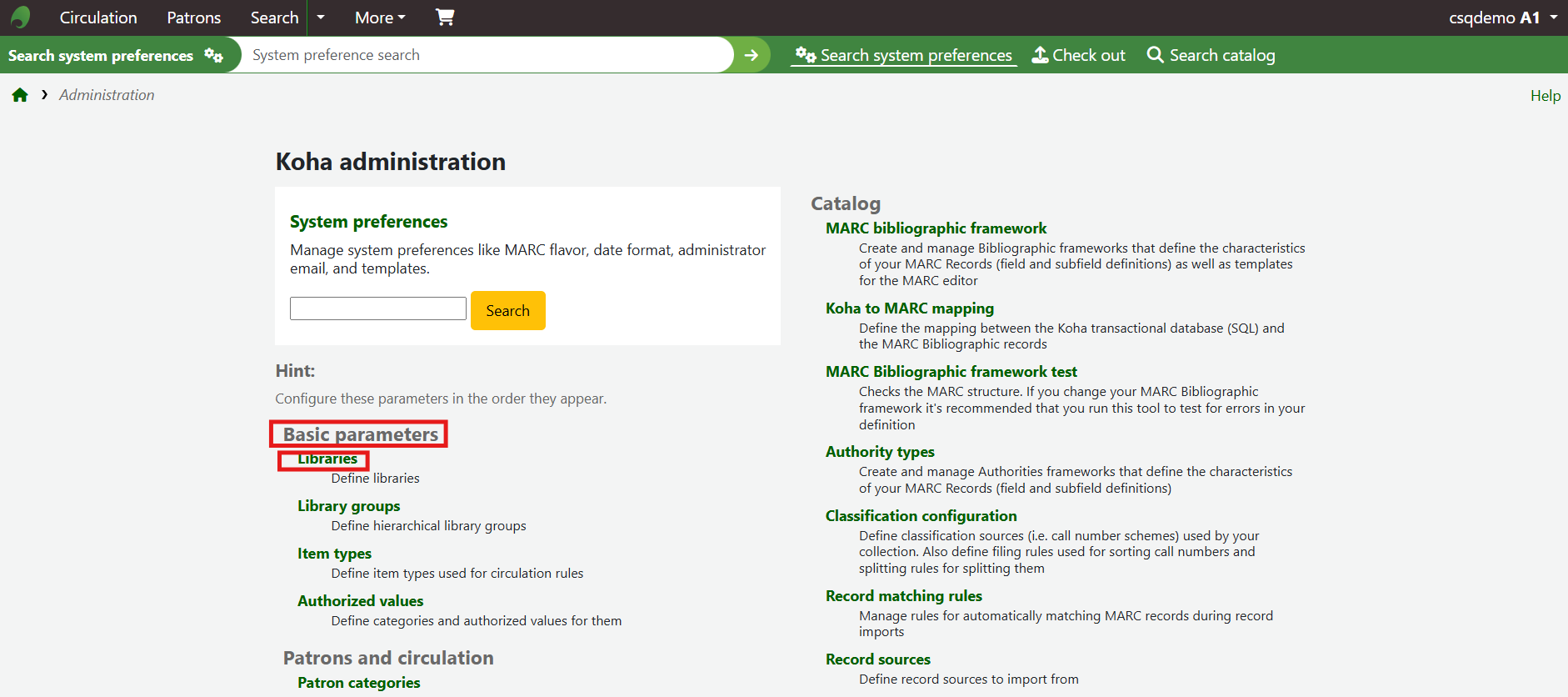
Task: Select the Search system preferences tab
Action: [x=904, y=55]
